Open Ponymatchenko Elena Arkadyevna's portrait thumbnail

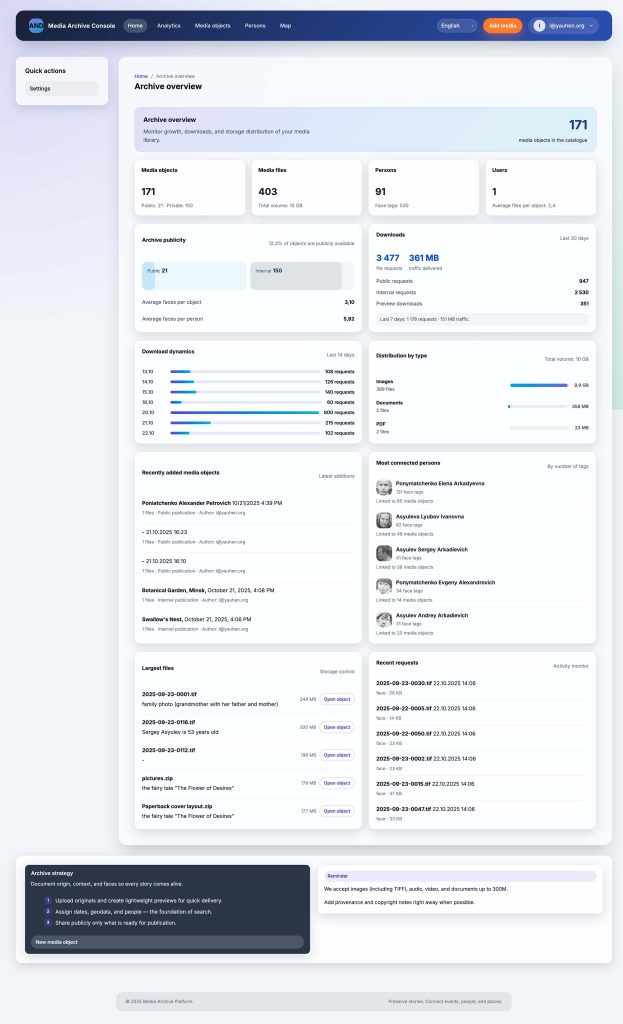click(x=384, y=487)
